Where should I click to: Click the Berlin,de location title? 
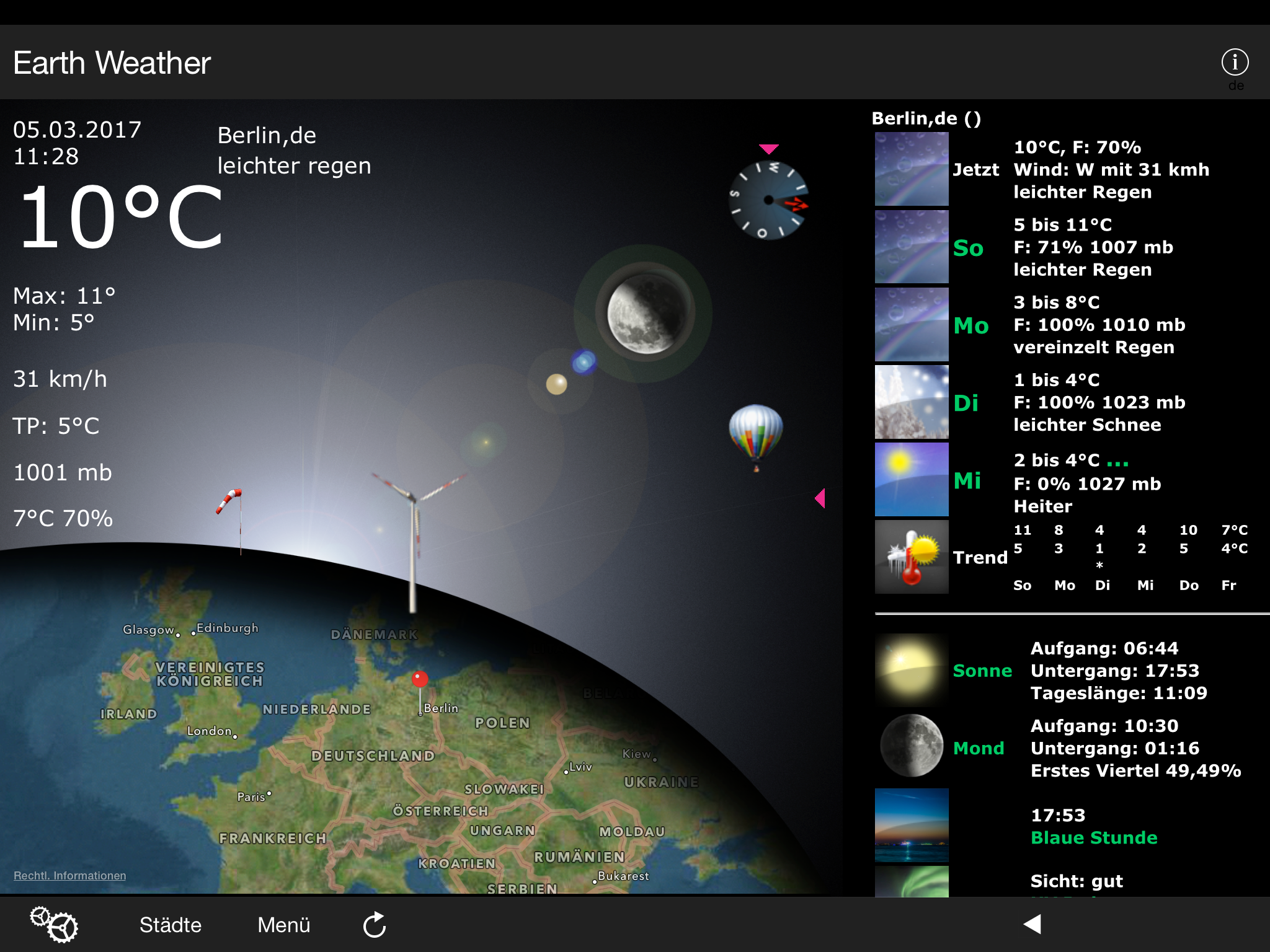click(x=267, y=135)
